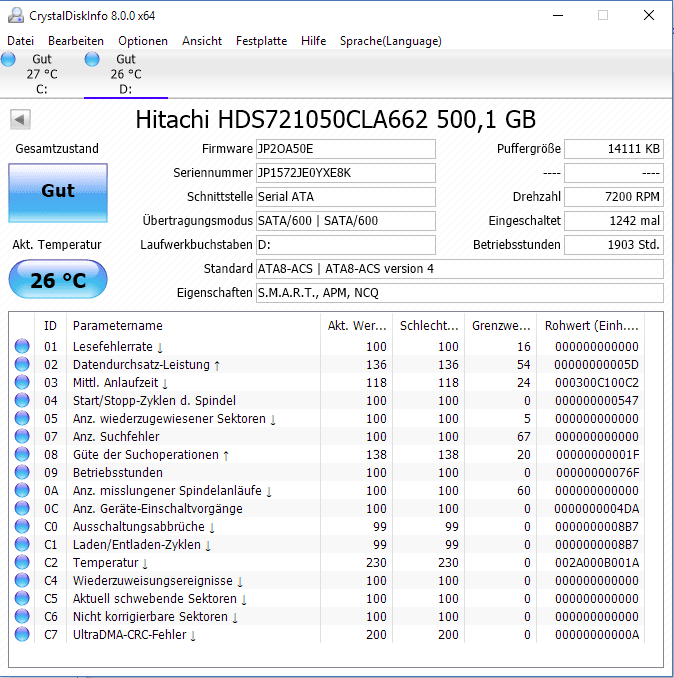Click the Laufwerkbuchstaben field D:
The image size is (674, 678).
(x=345, y=245)
